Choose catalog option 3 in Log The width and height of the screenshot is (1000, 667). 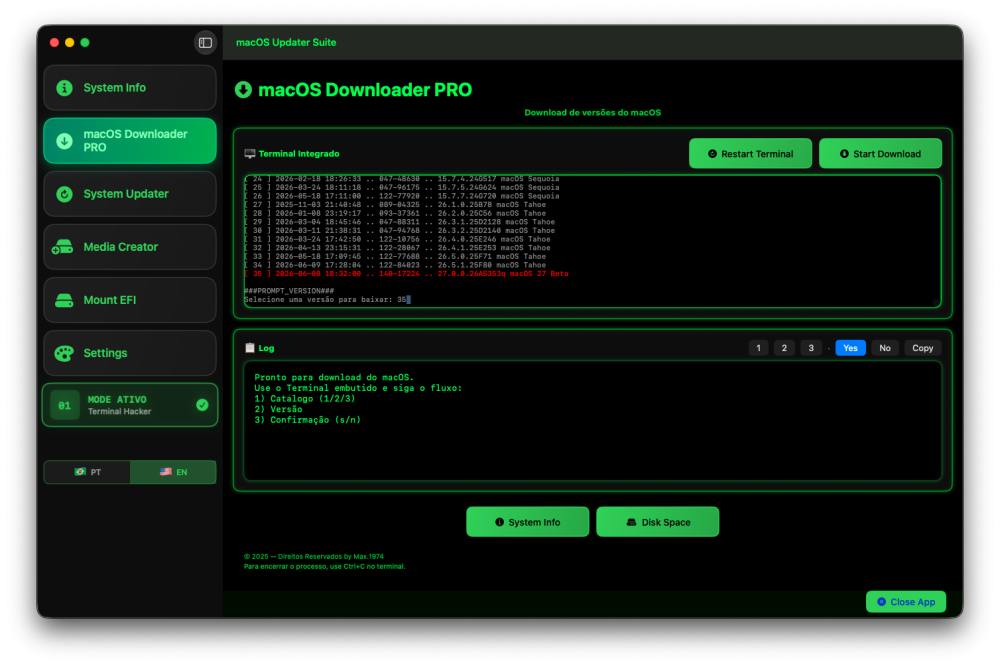pos(811,348)
